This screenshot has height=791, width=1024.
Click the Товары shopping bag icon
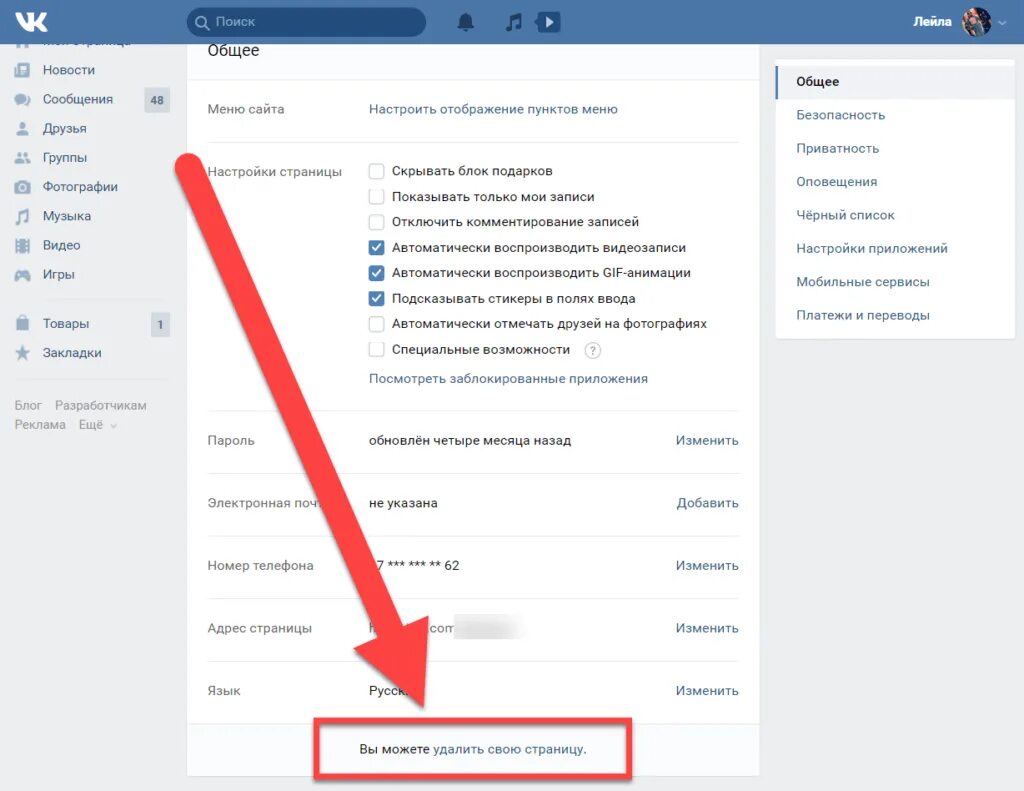(x=23, y=323)
